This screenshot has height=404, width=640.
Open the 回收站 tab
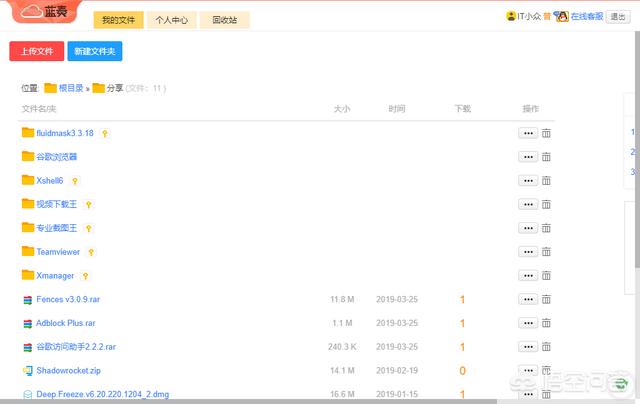click(x=224, y=20)
